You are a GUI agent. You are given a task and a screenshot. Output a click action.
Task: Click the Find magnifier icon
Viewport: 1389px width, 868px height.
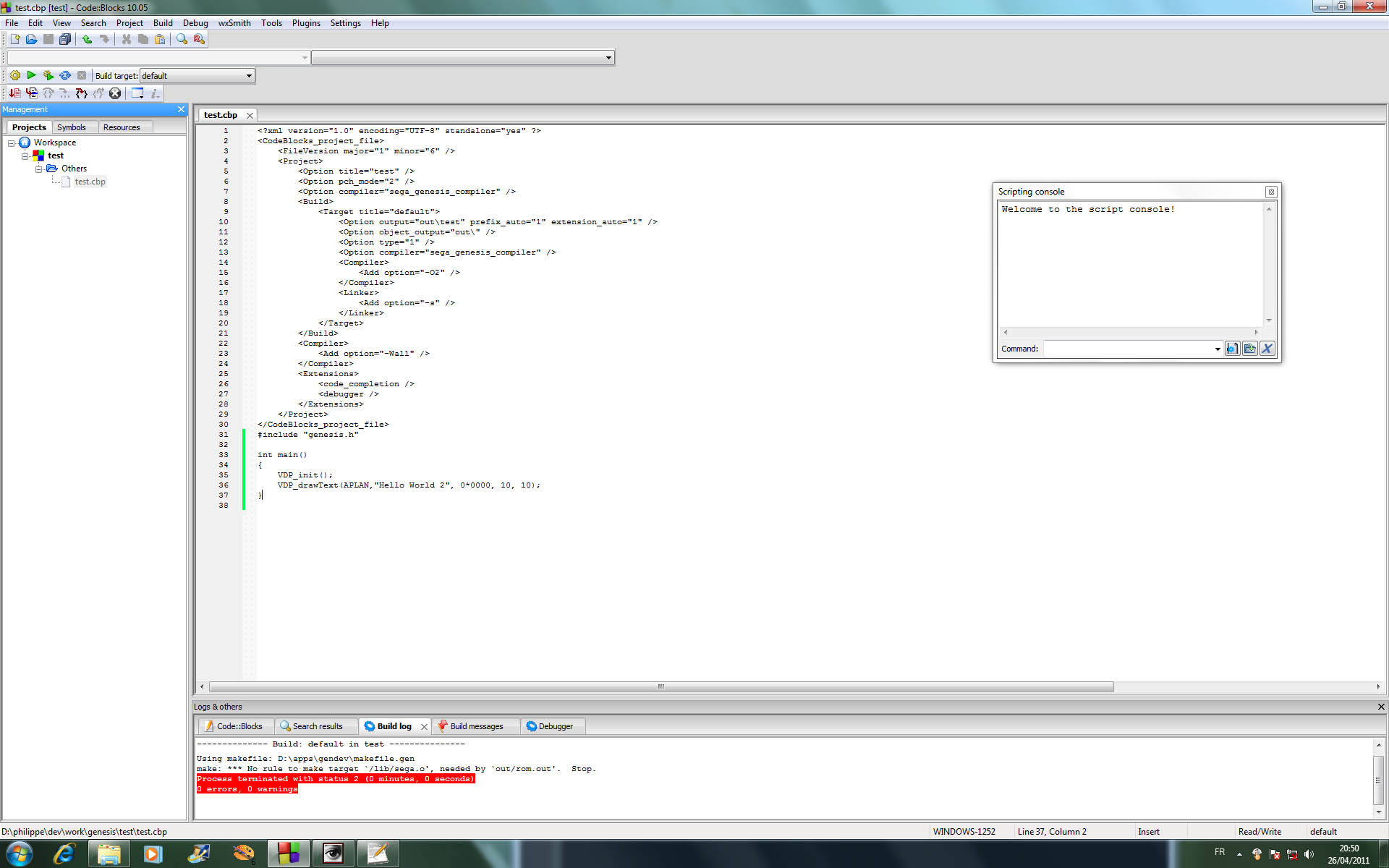point(182,39)
